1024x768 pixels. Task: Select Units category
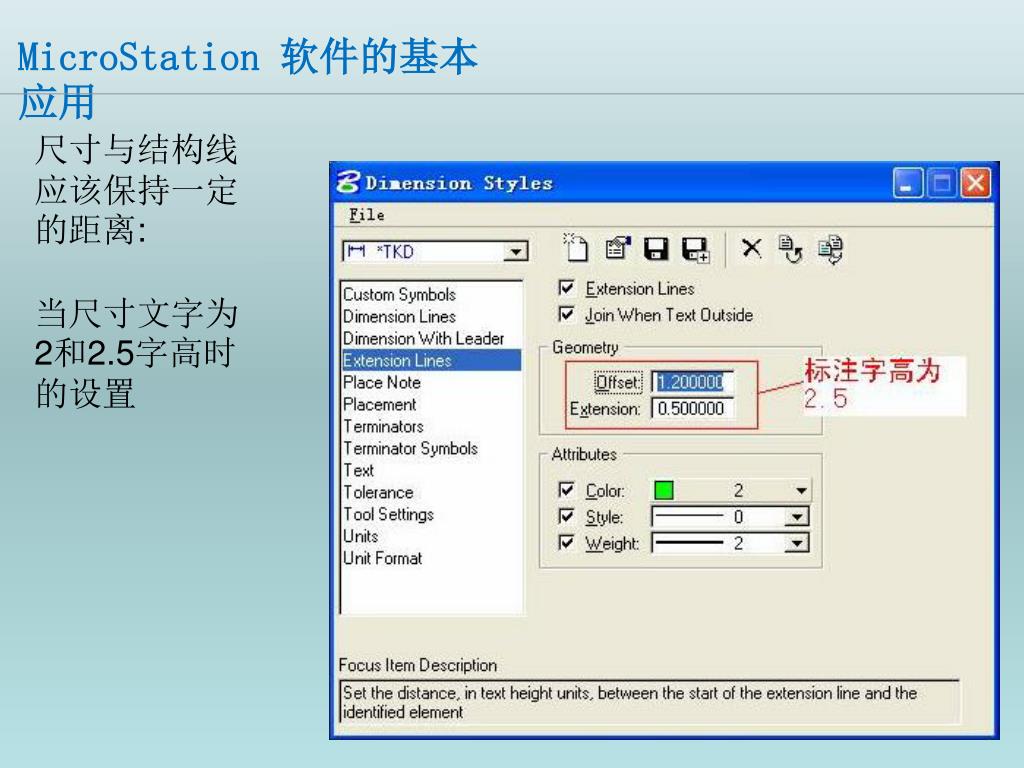pyautogui.click(x=432, y=536)
